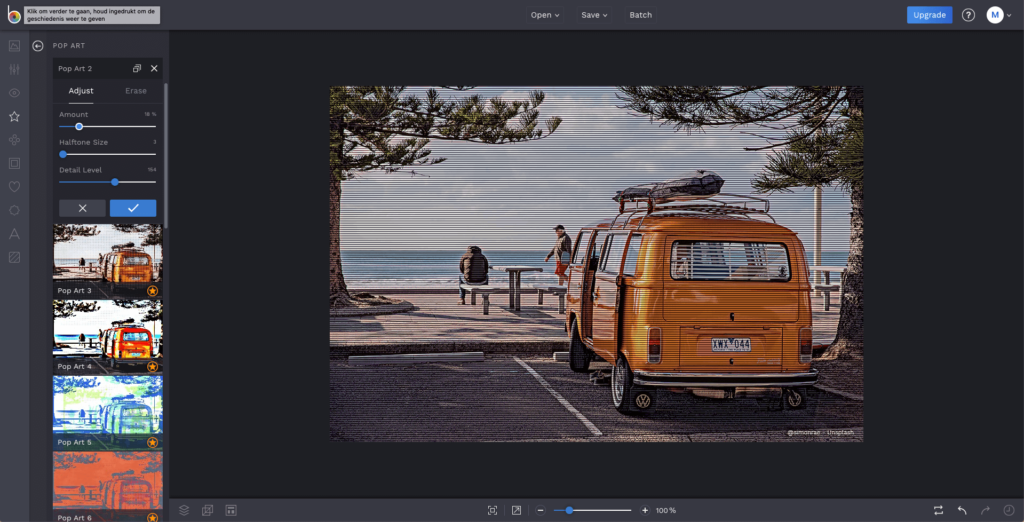The height and width of the screenshot is (522, 1024).
Task: Click the Layers icon in the bottom bar
Action: coord(184,510)
